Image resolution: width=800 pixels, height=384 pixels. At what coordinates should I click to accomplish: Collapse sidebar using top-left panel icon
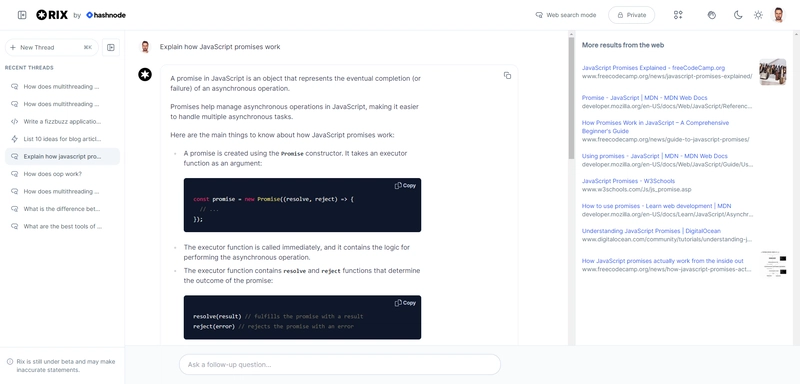point(22,15)
